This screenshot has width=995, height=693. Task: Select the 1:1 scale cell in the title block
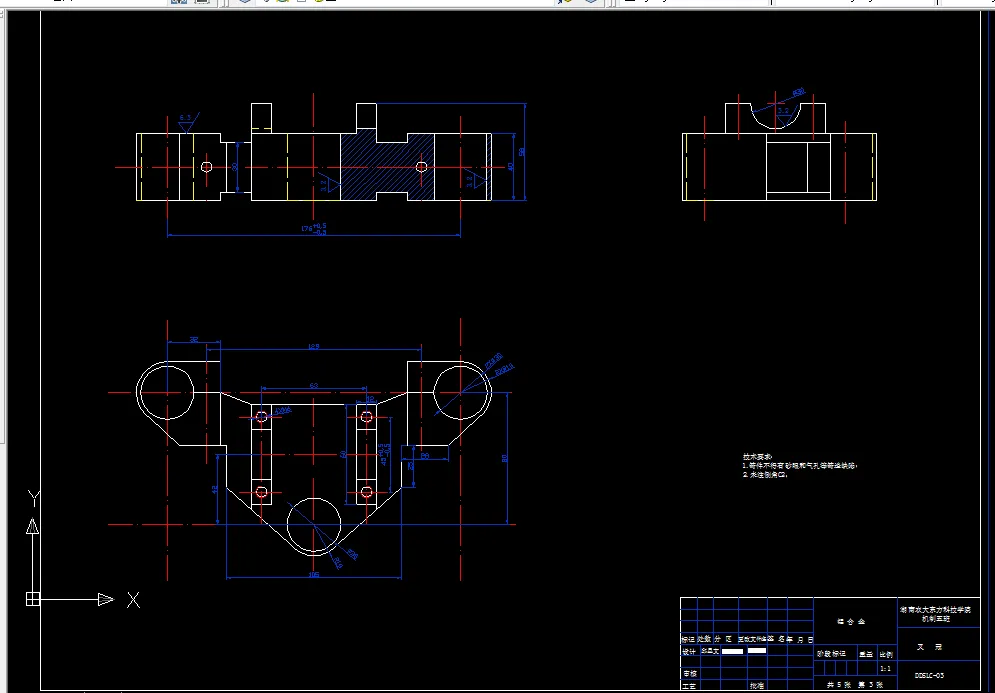click(x=885, y=669)
